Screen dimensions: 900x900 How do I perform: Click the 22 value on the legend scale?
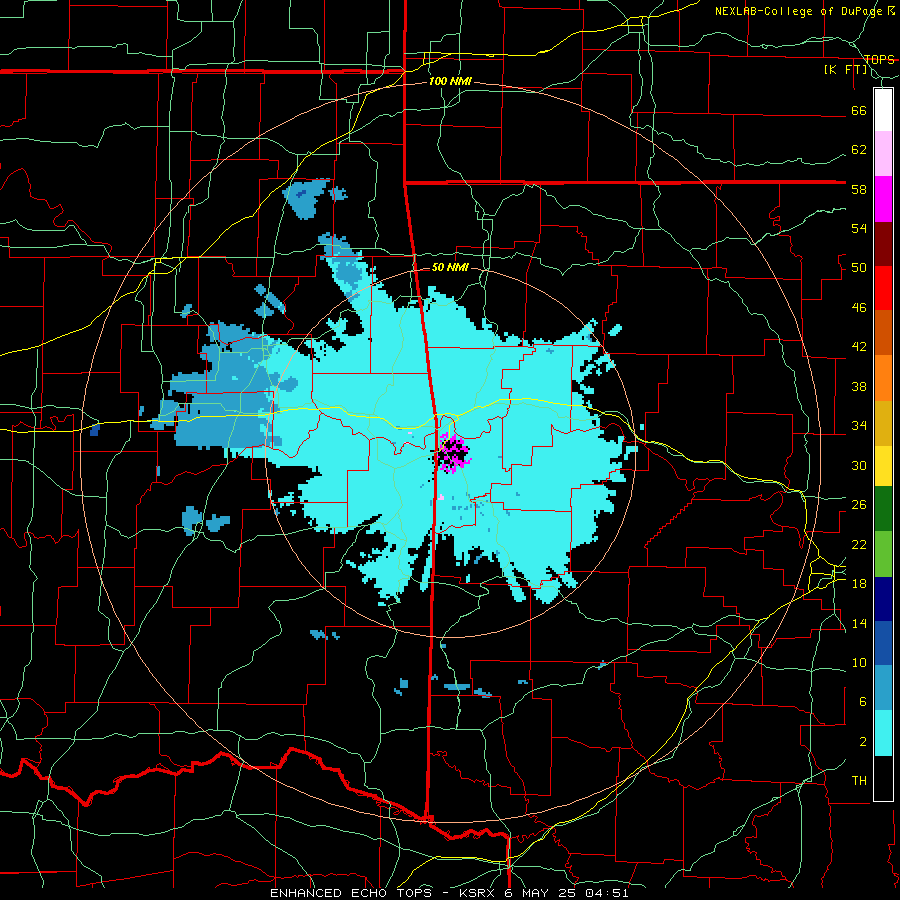(859, 544)
